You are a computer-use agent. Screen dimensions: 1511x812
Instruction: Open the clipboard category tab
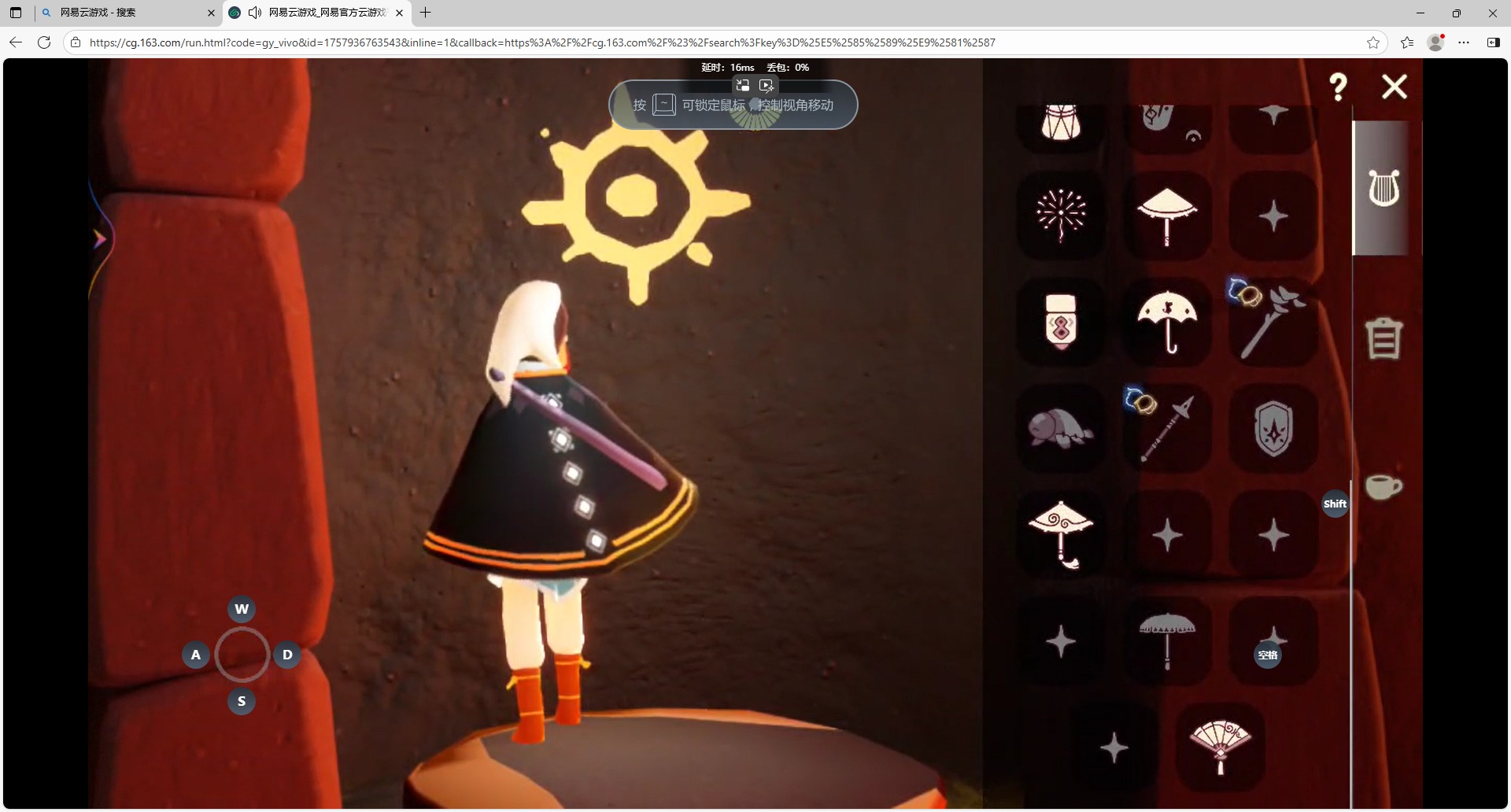coord(1384,338)
